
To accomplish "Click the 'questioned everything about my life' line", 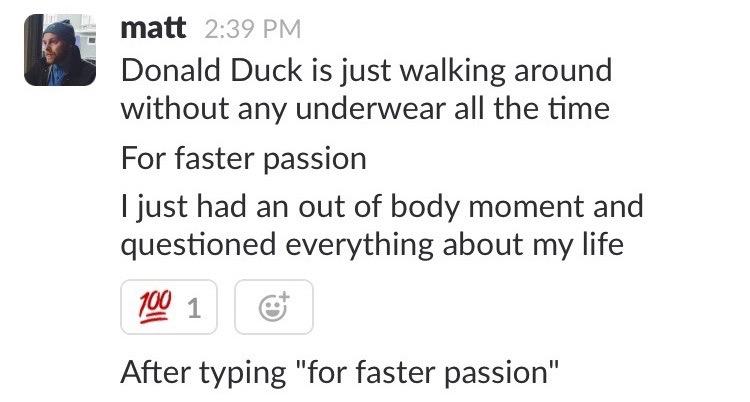I will pyautogui.click(x=371, y=243).
